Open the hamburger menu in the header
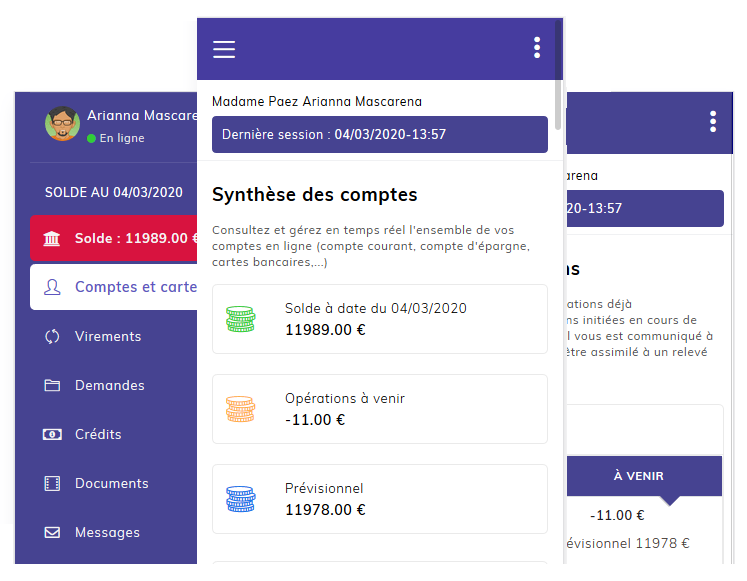 [x=224, y=49]
